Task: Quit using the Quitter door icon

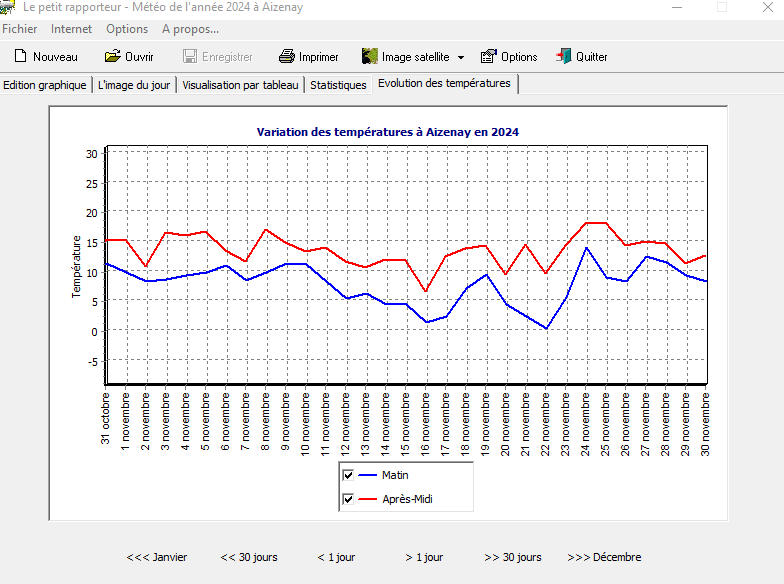Action: coord(564,57)
